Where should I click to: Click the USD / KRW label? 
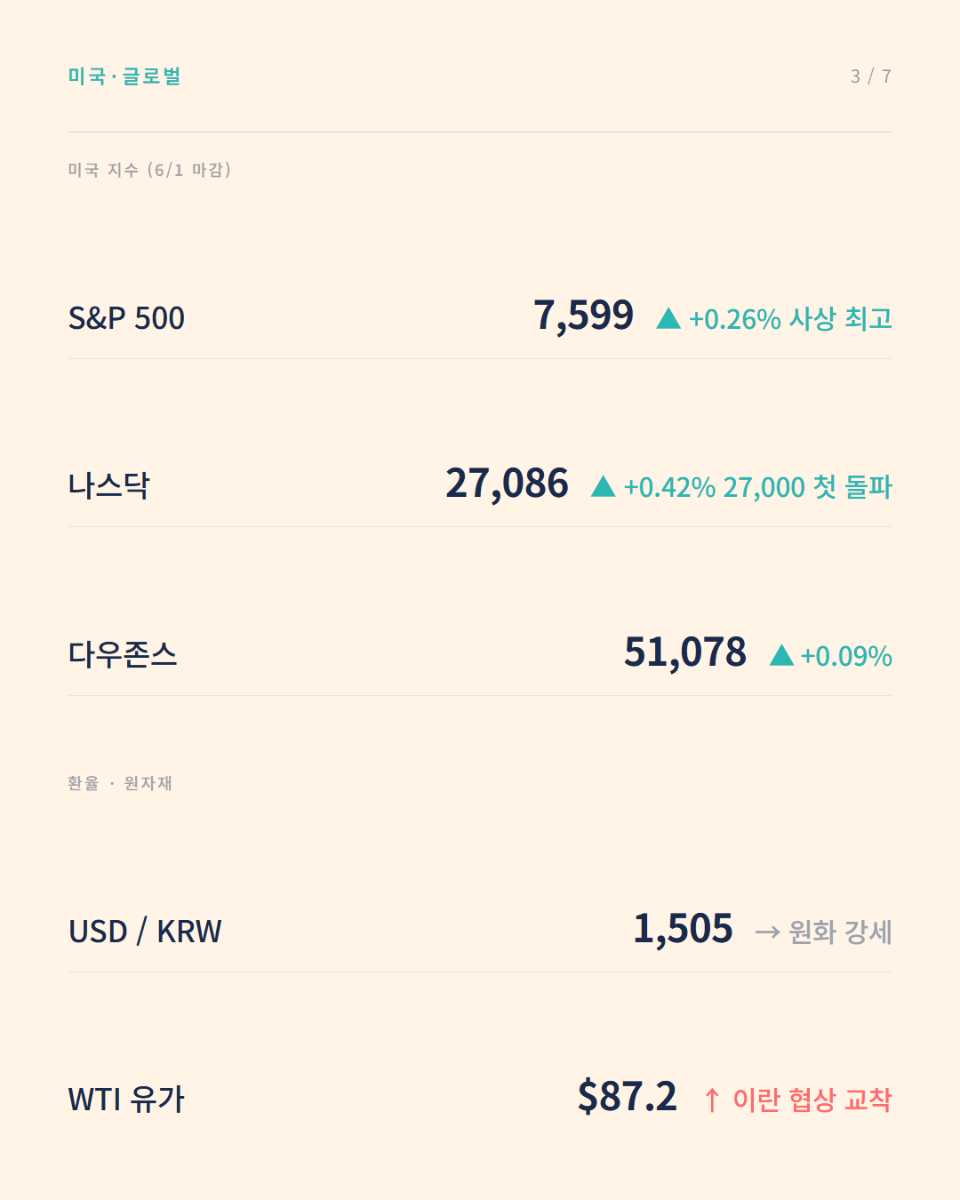tap(145, 932)
